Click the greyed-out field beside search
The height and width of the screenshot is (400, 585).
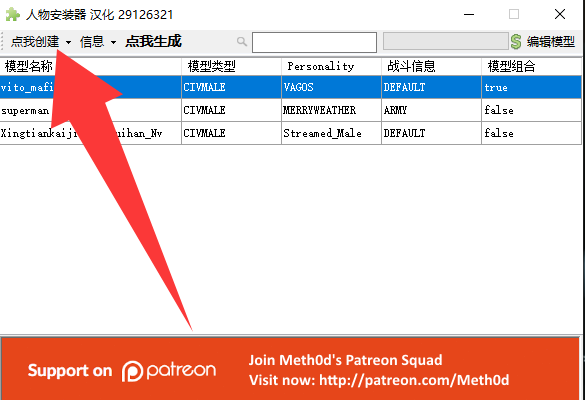(x=445, y=41)
